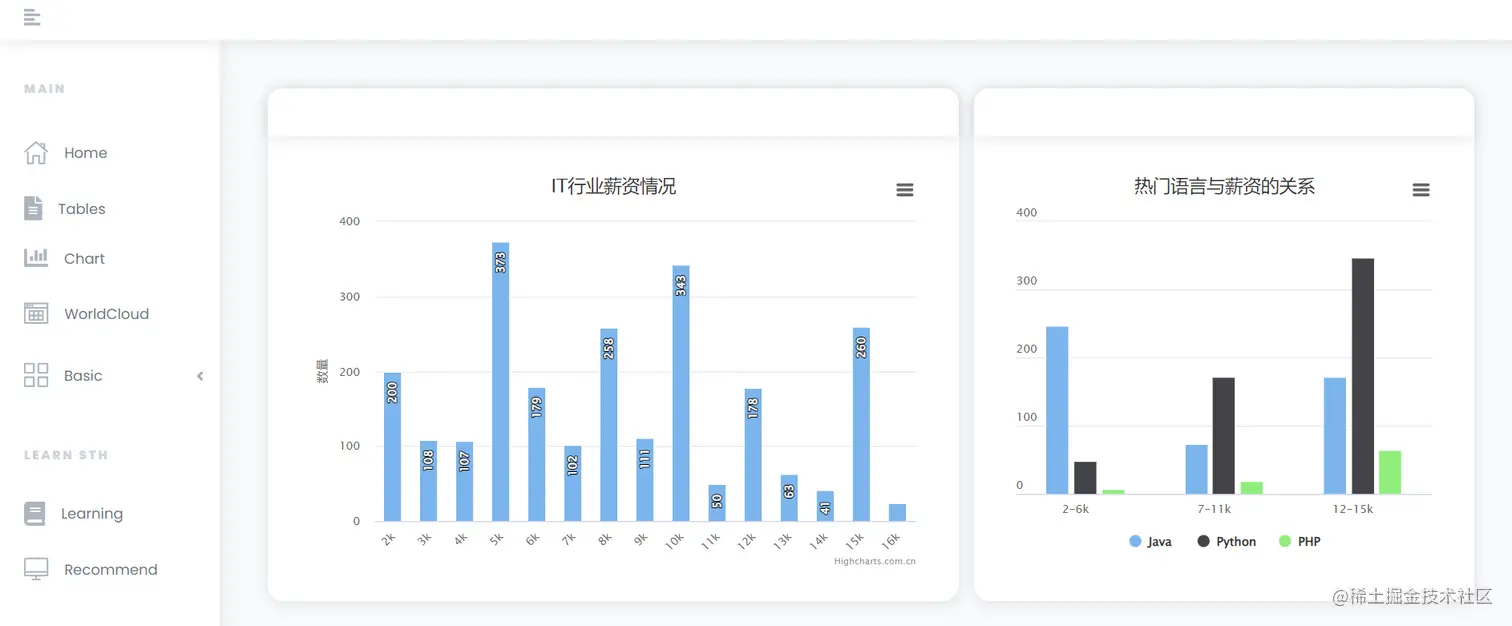Screen dimensions: 1512x626
Task: Click the 6k bar labeled 179
Action: (536, 454)
